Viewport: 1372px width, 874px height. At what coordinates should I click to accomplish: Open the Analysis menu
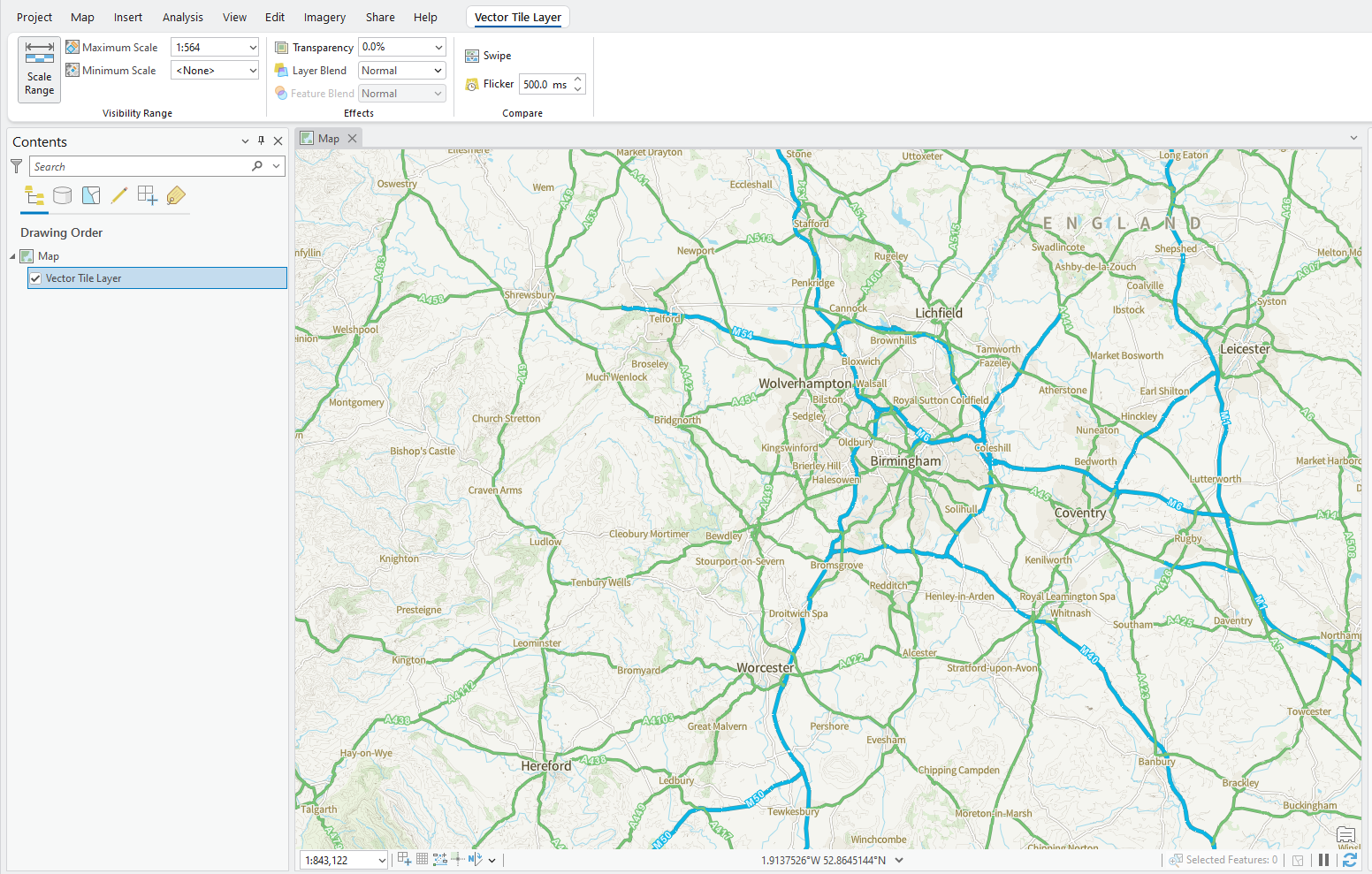183,16
